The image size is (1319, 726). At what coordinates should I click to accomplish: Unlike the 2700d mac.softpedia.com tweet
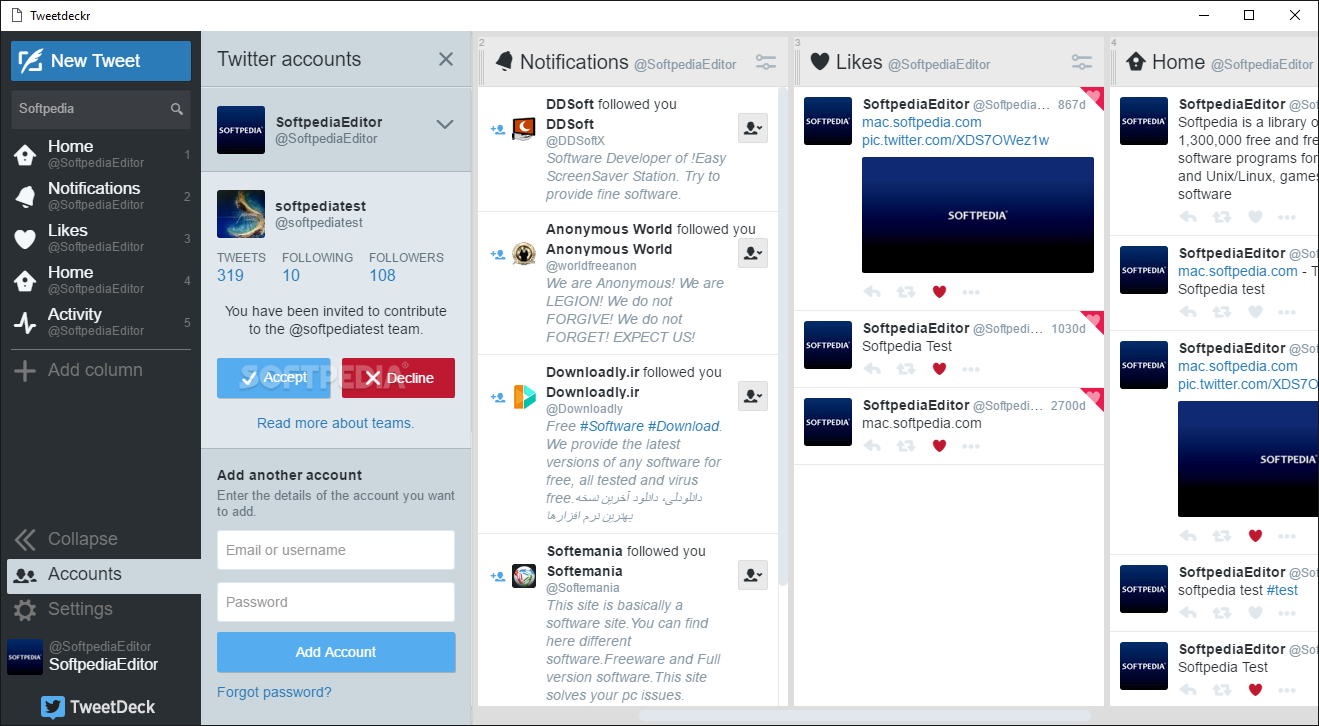pyautogui.click(x=939, y=446)
